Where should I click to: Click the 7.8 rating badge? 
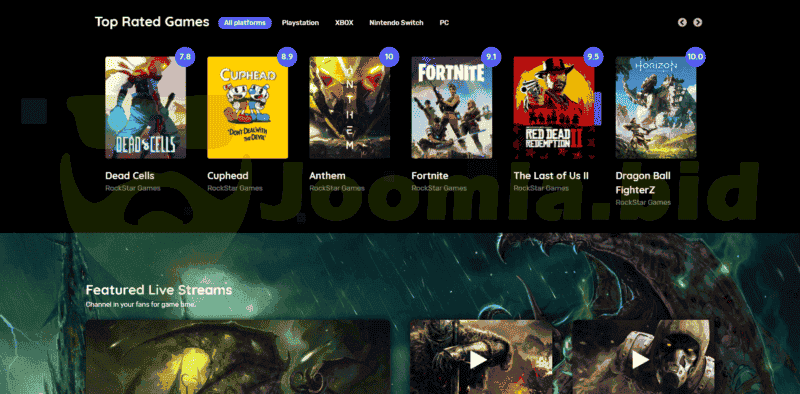click(185, 57)
